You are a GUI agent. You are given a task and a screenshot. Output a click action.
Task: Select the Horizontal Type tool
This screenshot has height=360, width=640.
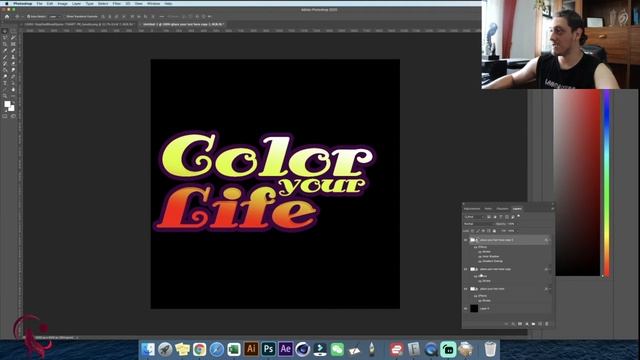[x=5, y=83]
